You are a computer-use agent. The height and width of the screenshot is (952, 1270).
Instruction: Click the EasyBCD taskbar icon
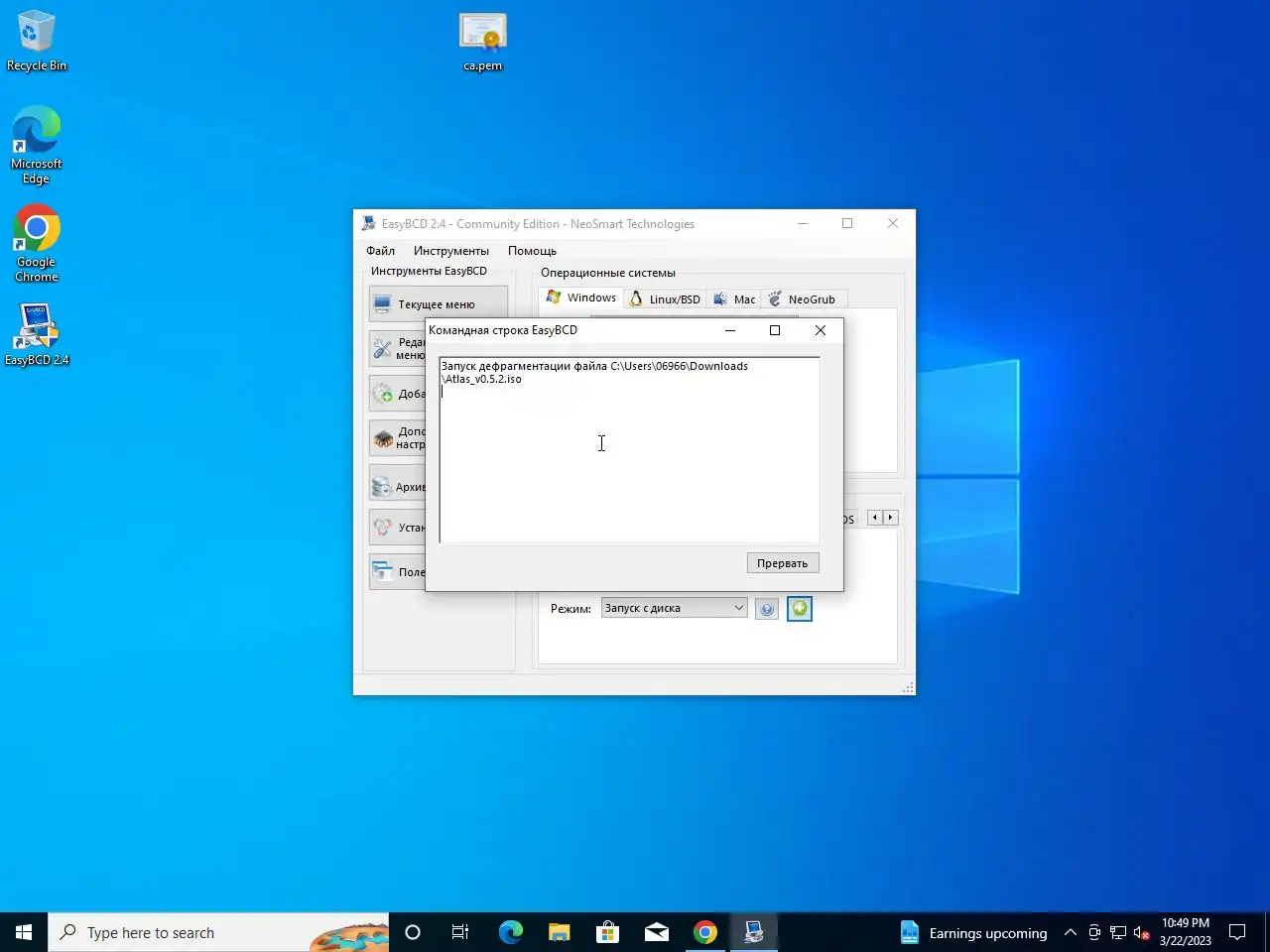coord(754,932)
